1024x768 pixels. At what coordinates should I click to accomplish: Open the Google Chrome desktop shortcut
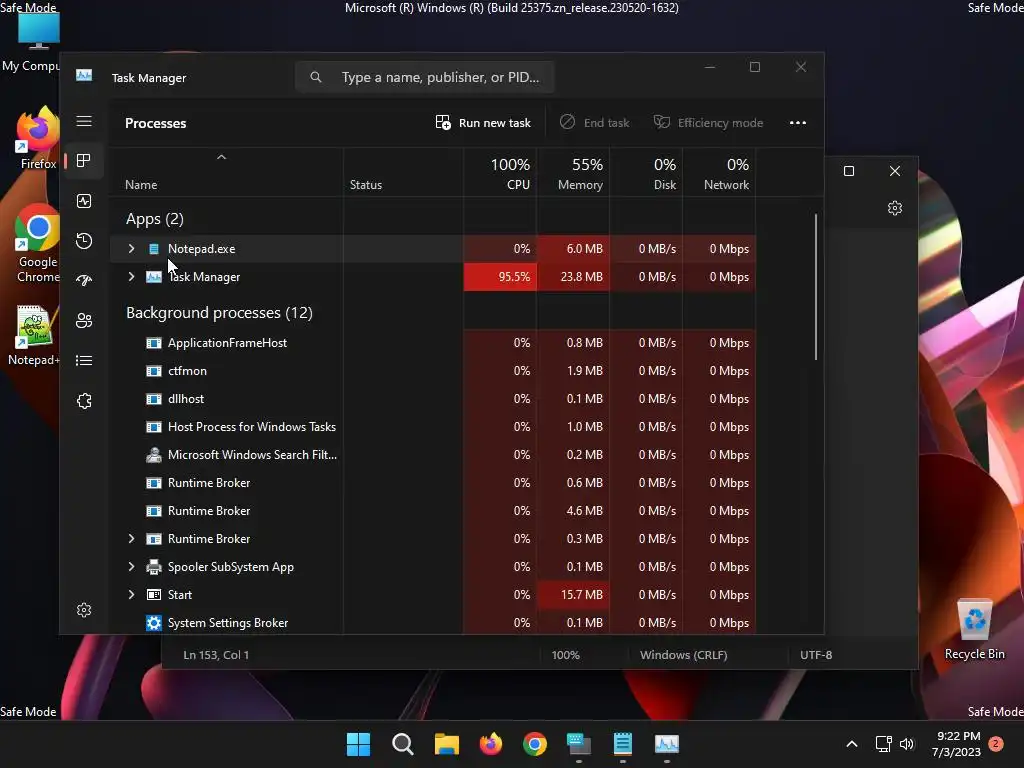pos(37,244)
